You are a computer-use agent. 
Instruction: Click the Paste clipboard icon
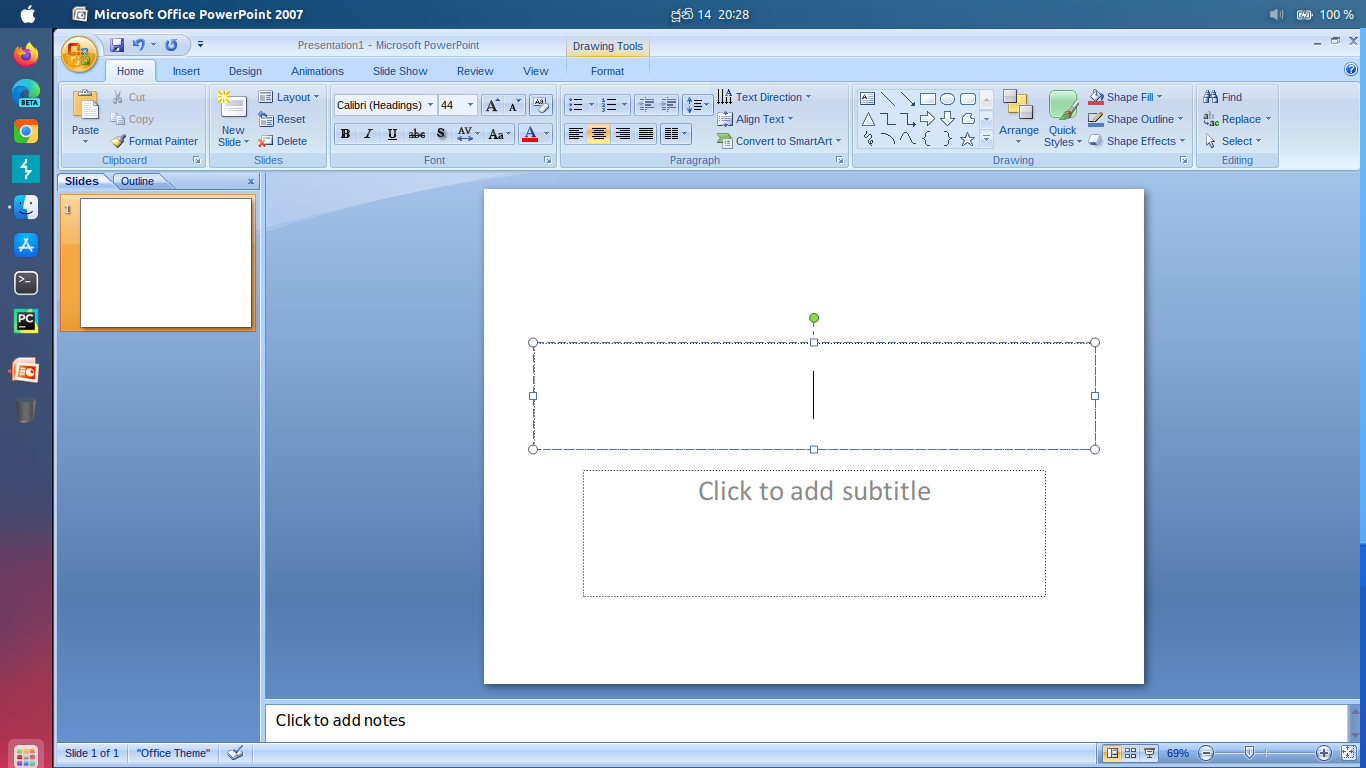(86, 106)
